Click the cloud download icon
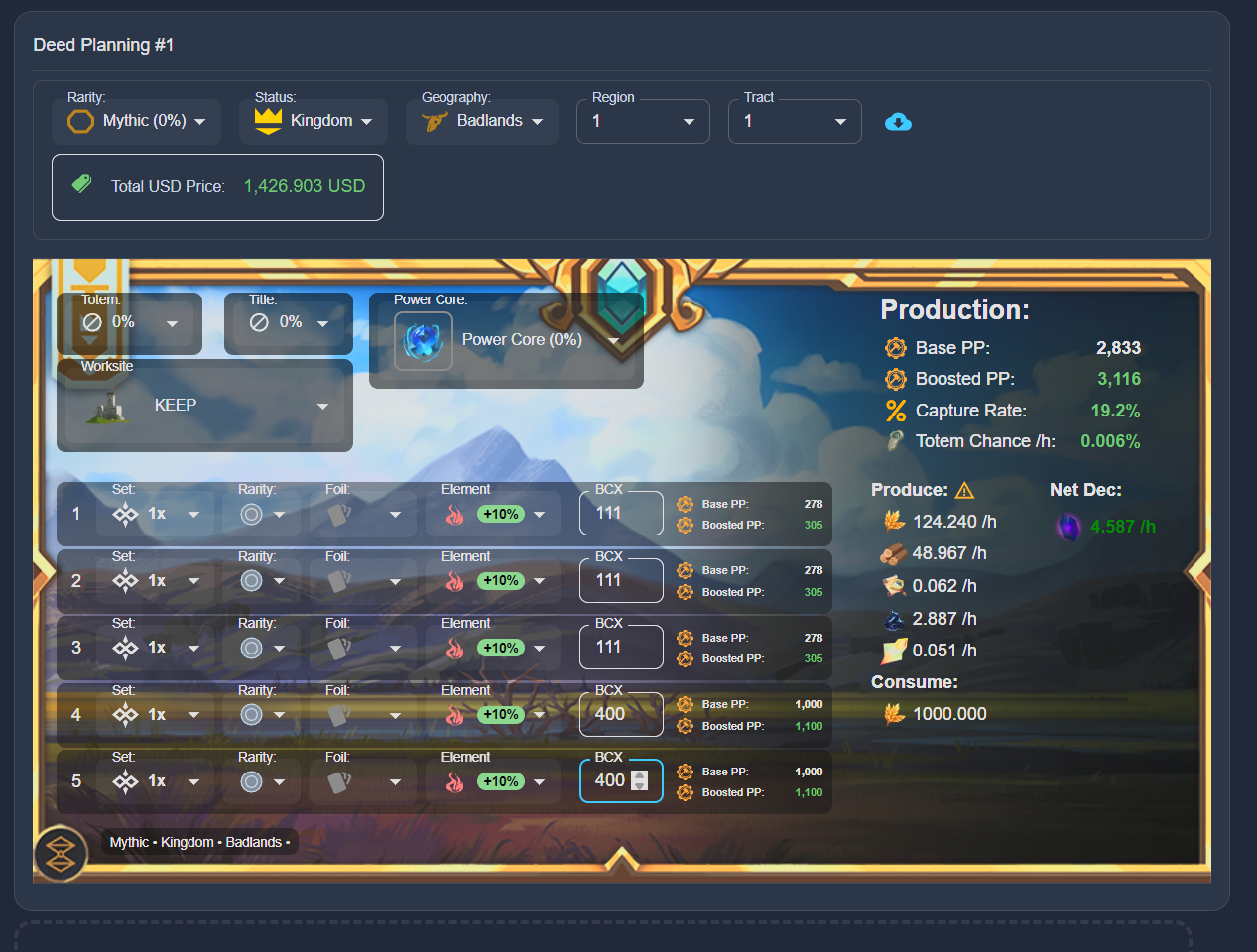This screenshot has width=1257, height=952. coord(898,122)
